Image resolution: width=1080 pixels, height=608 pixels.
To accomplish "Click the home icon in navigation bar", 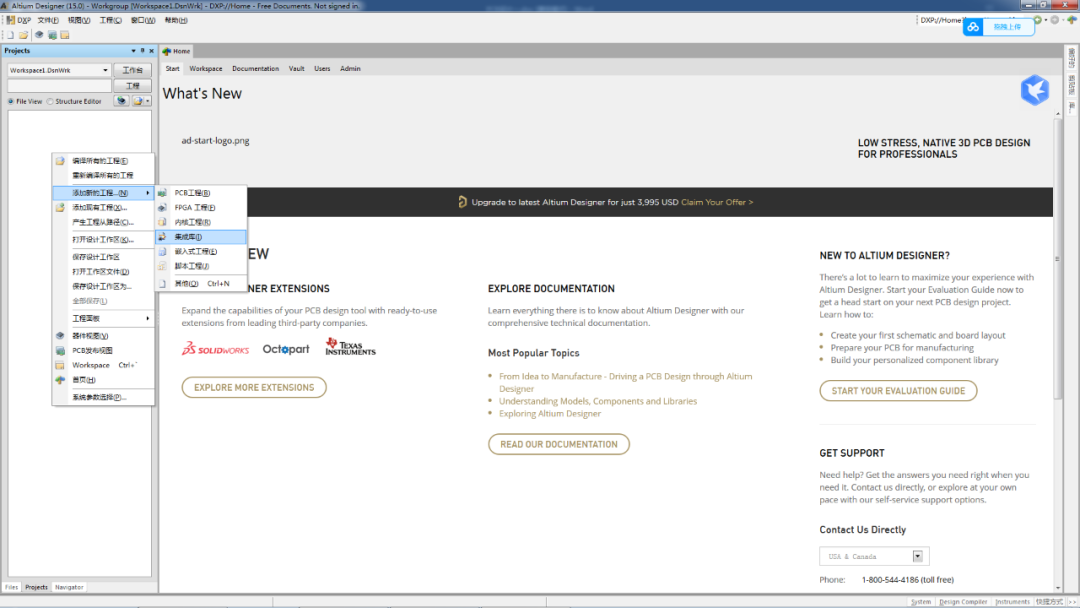I will (x=1071, y=20).
